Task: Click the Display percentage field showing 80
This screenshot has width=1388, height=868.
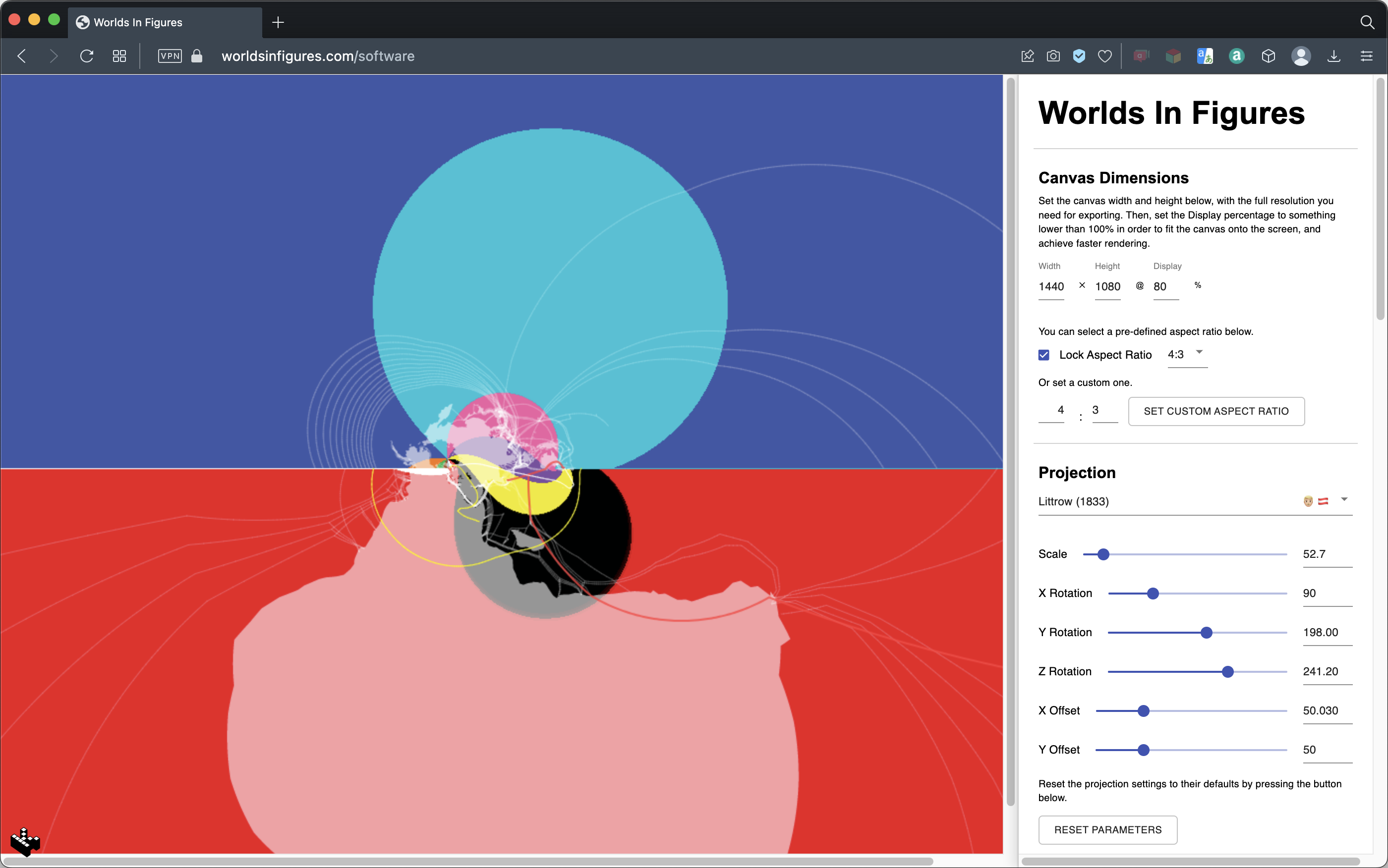Action: coord(1166,286)
